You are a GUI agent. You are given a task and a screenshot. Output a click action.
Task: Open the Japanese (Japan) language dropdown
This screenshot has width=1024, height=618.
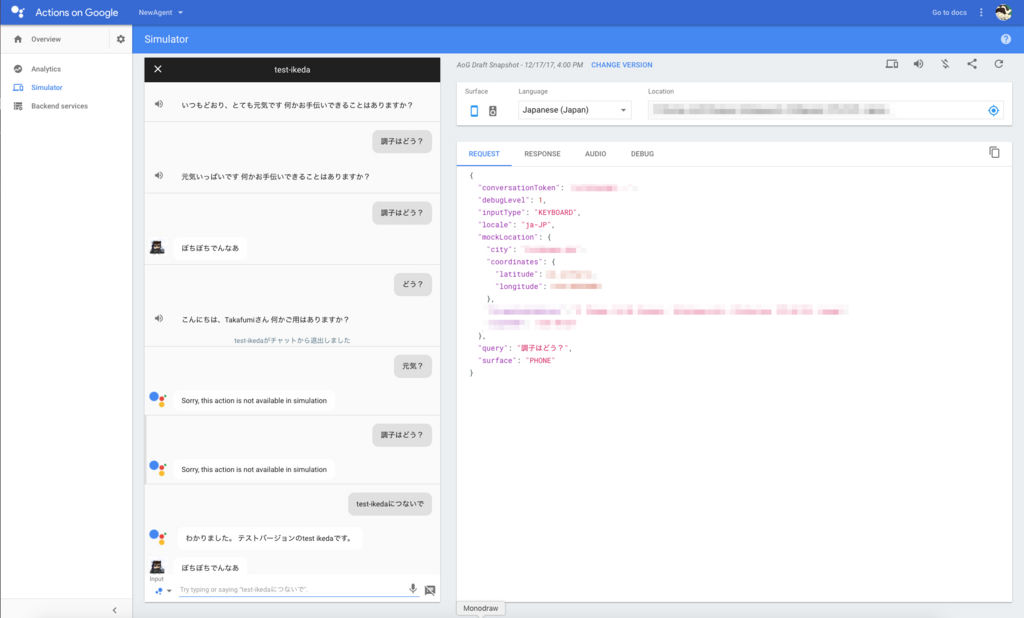pyautogui.click(x=575, y=110)
